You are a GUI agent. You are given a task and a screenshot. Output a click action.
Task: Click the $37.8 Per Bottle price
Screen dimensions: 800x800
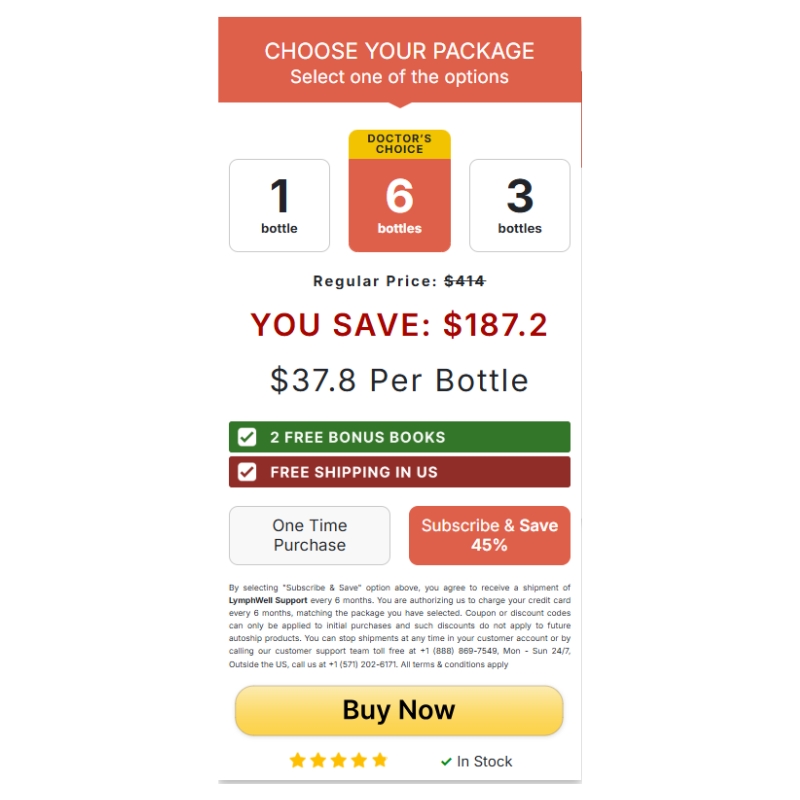[x=399, y=380]
